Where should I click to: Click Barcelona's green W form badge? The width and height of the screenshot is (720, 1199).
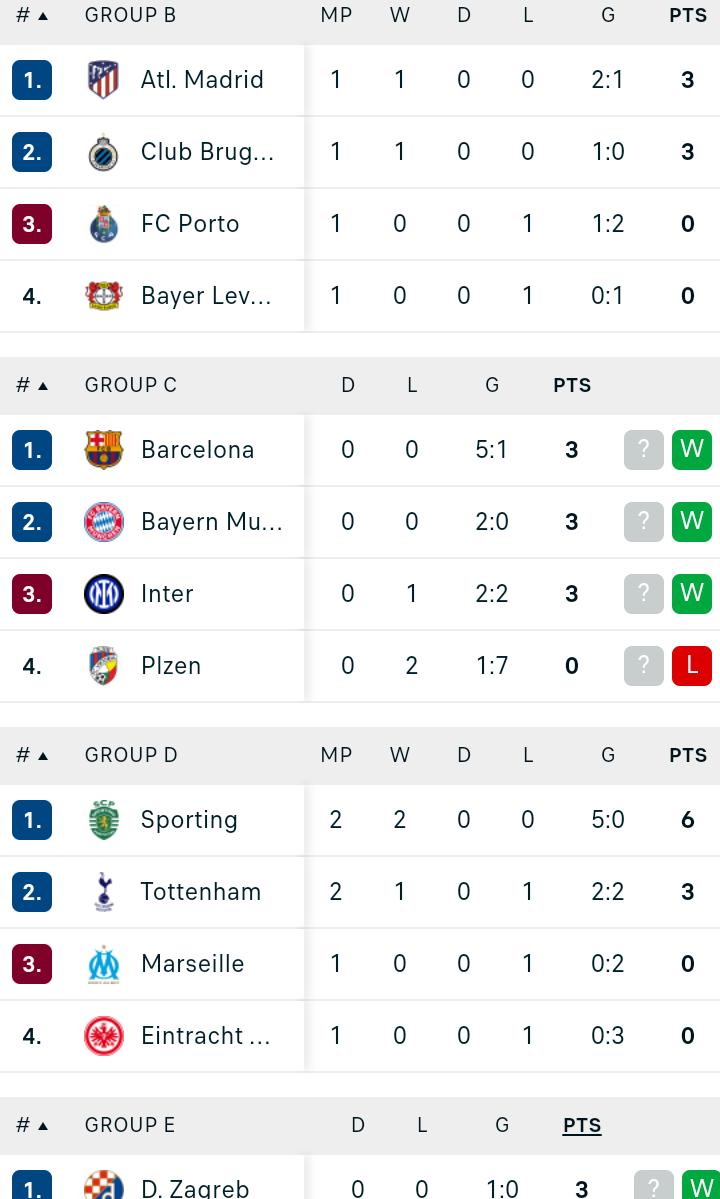coord(692,449)
